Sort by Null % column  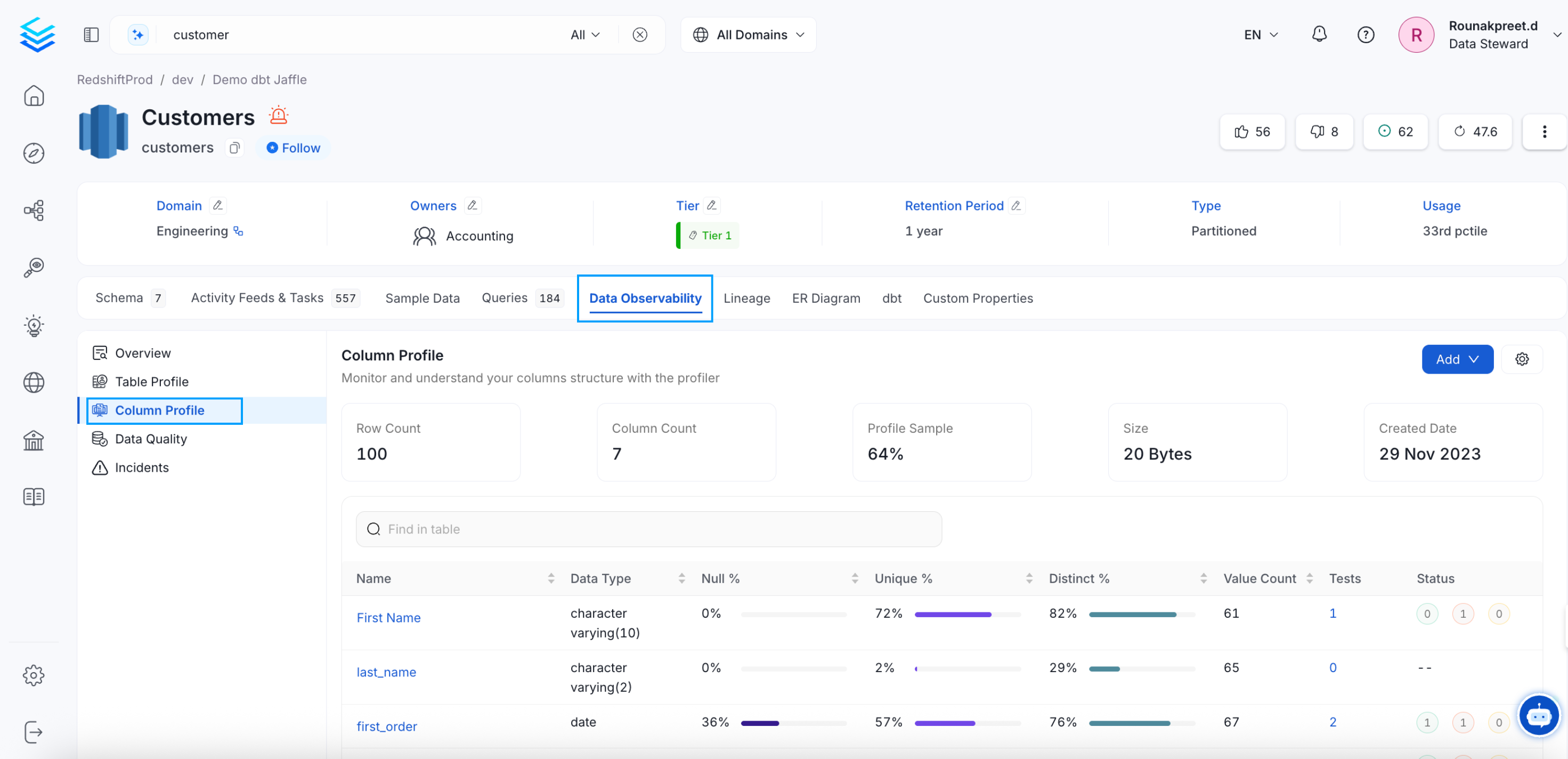(854, 578)
